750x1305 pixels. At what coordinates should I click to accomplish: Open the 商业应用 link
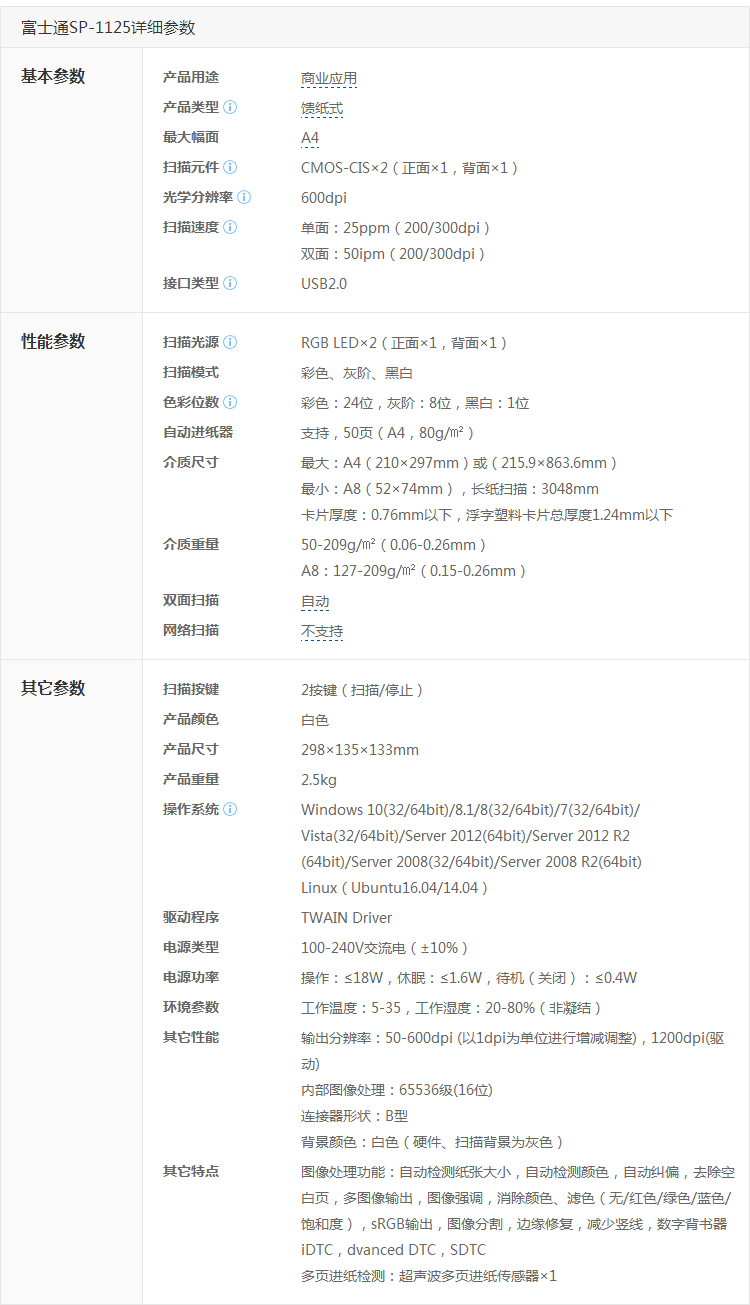tap(329, 78)
